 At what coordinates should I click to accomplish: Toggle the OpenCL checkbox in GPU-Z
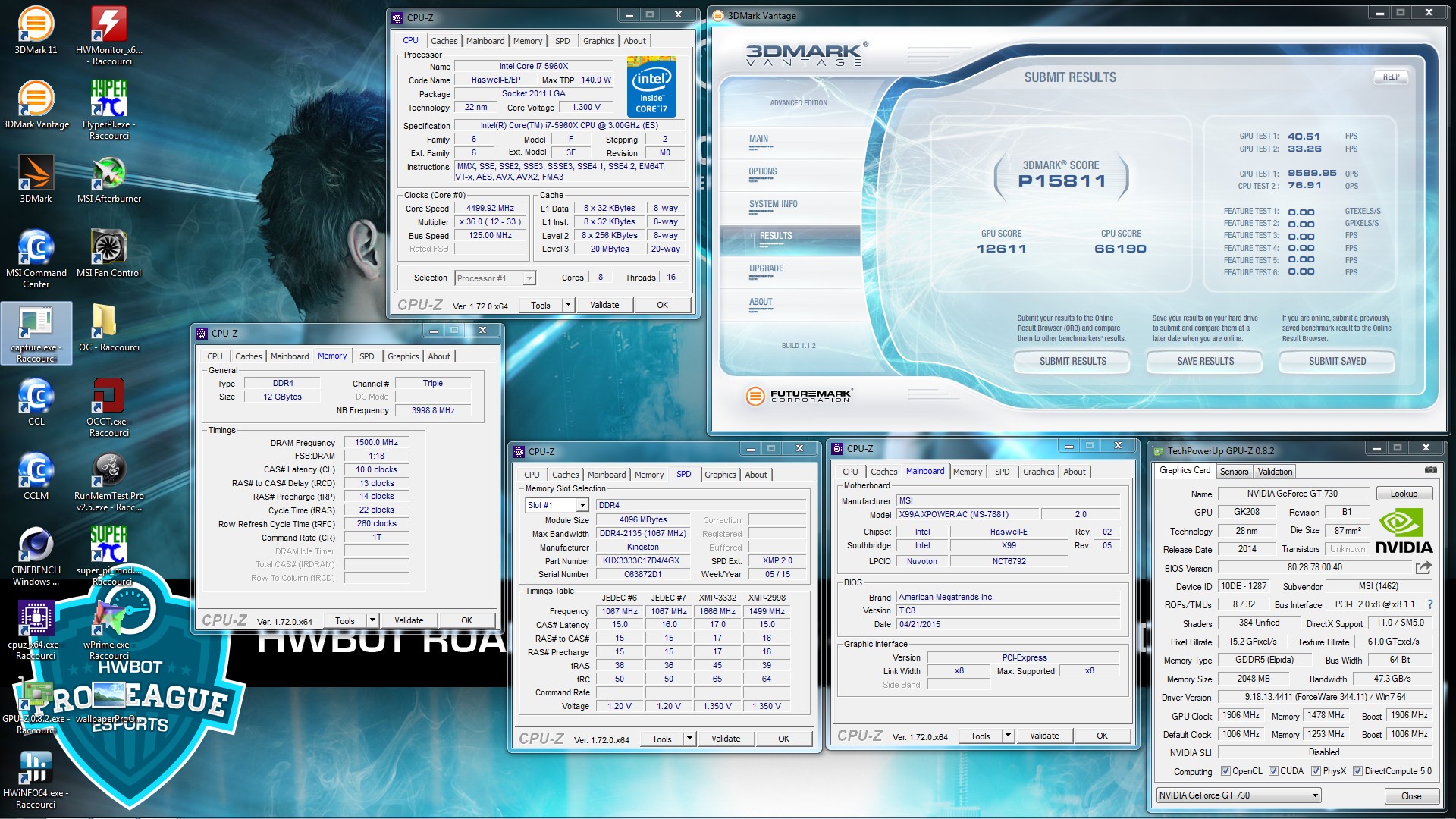click(x=1225, y=771)
